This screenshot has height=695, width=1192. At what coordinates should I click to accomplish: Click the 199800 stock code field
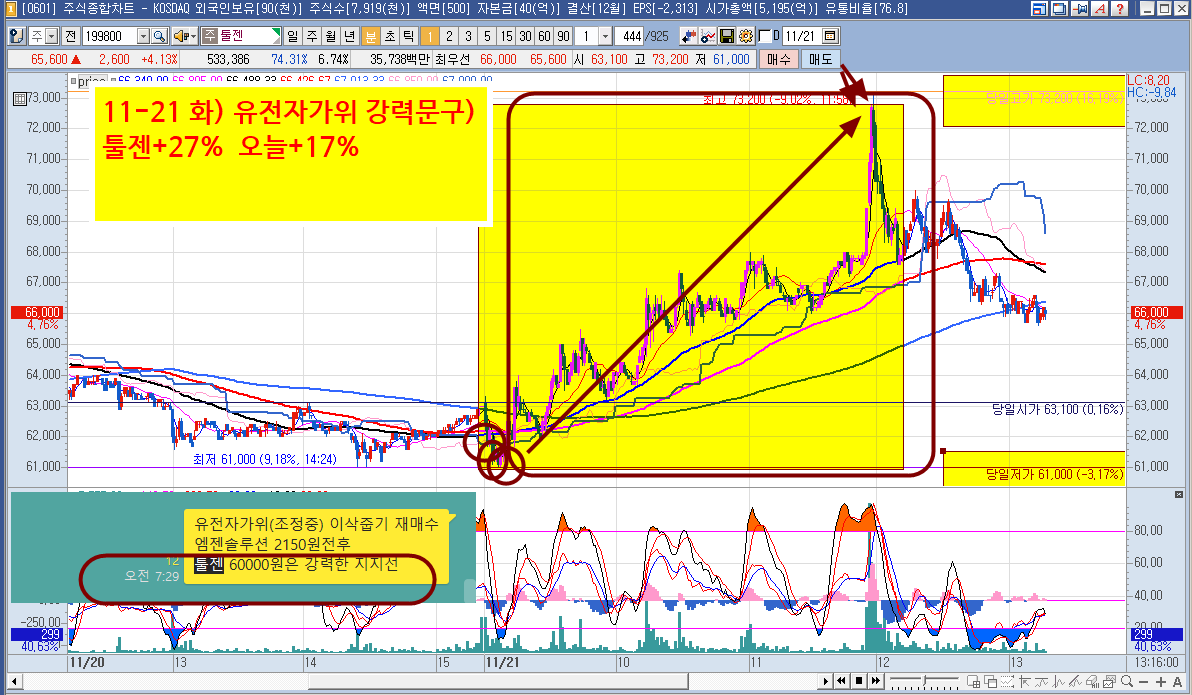coord(109,36)
